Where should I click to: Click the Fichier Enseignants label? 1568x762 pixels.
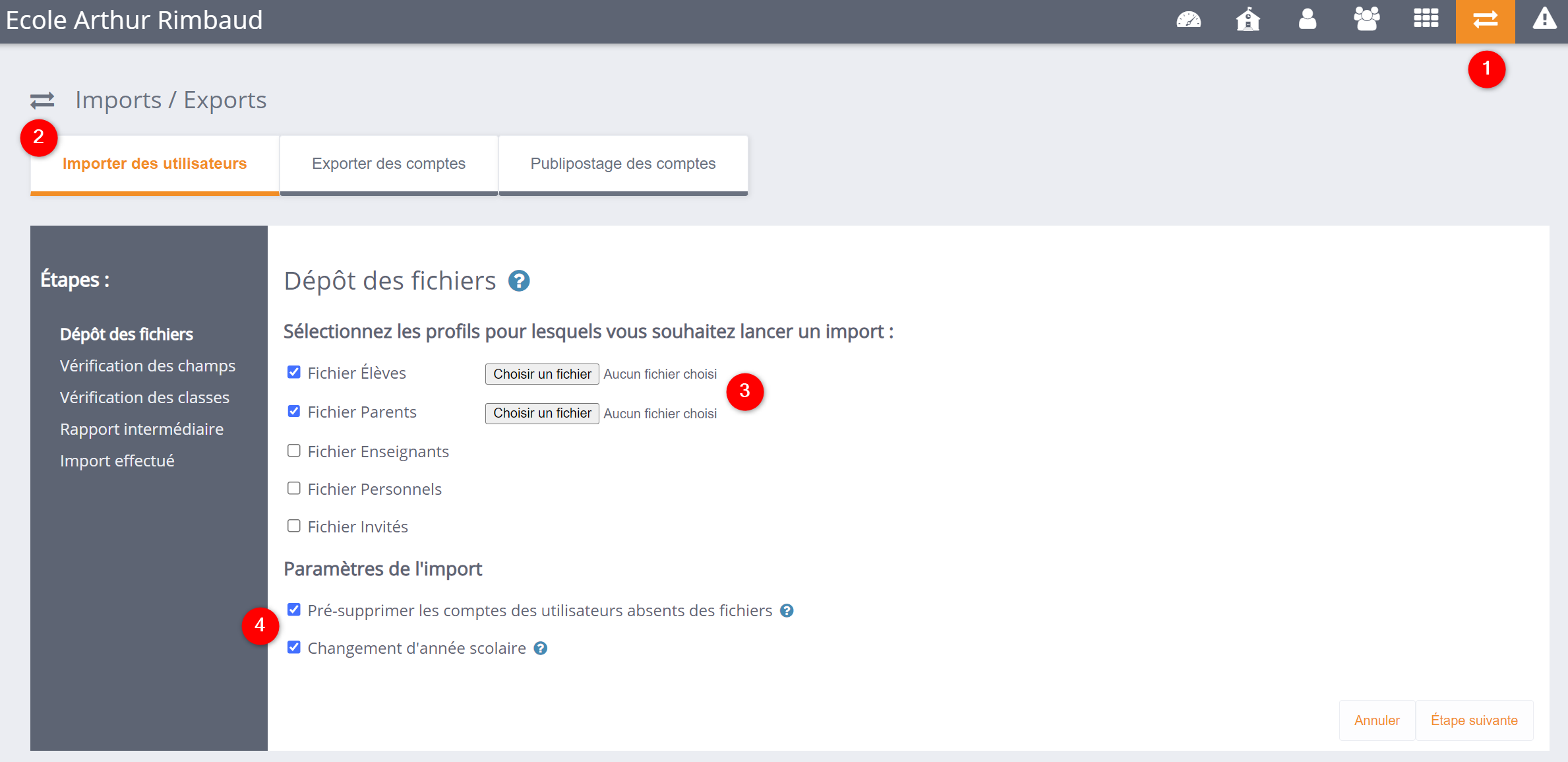coord(378,452)
